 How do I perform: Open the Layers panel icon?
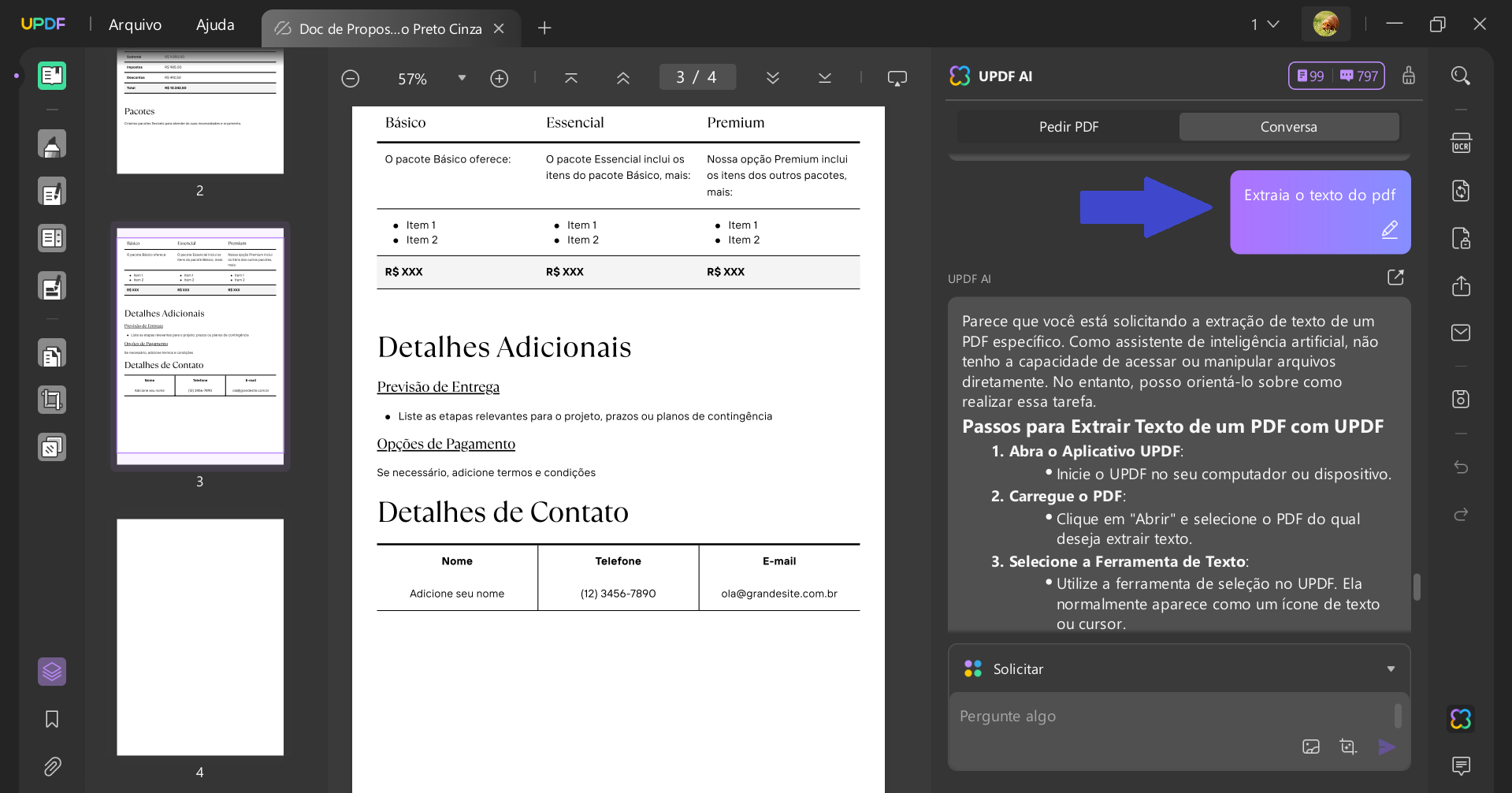52,672
